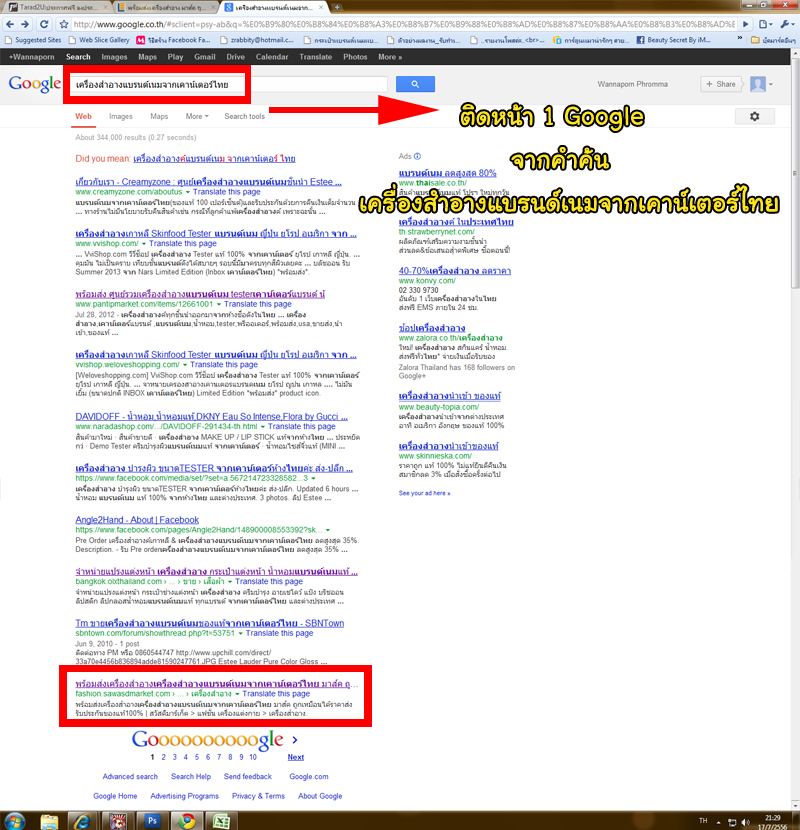Open Privacy & Terms footer link

[258, 796]
